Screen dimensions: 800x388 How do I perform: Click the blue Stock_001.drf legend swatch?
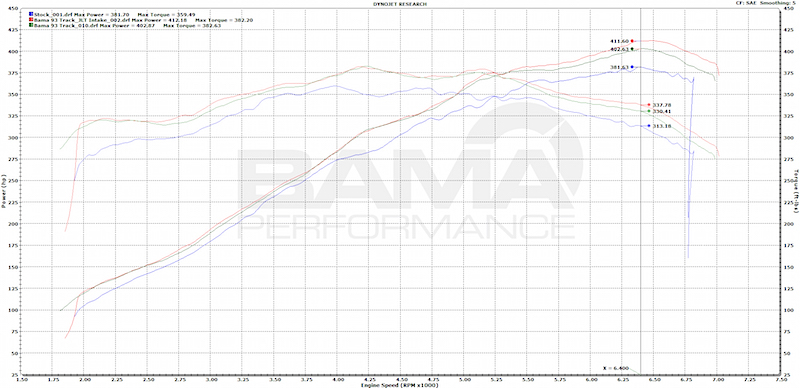pos(31,14)
